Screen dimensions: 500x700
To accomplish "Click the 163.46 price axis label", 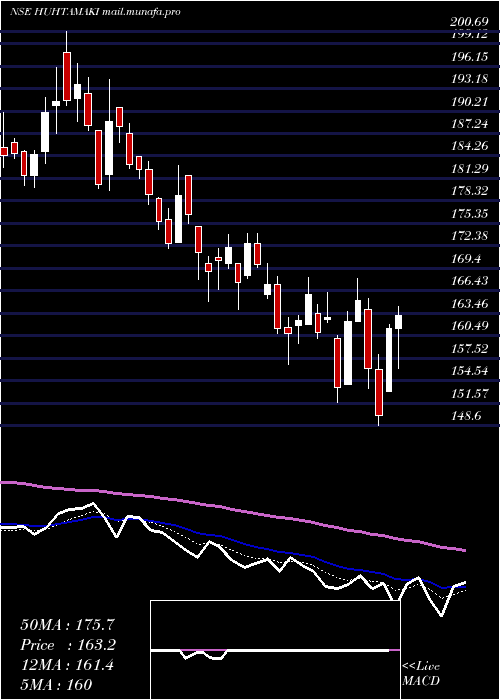I will (x=470, y=304).
